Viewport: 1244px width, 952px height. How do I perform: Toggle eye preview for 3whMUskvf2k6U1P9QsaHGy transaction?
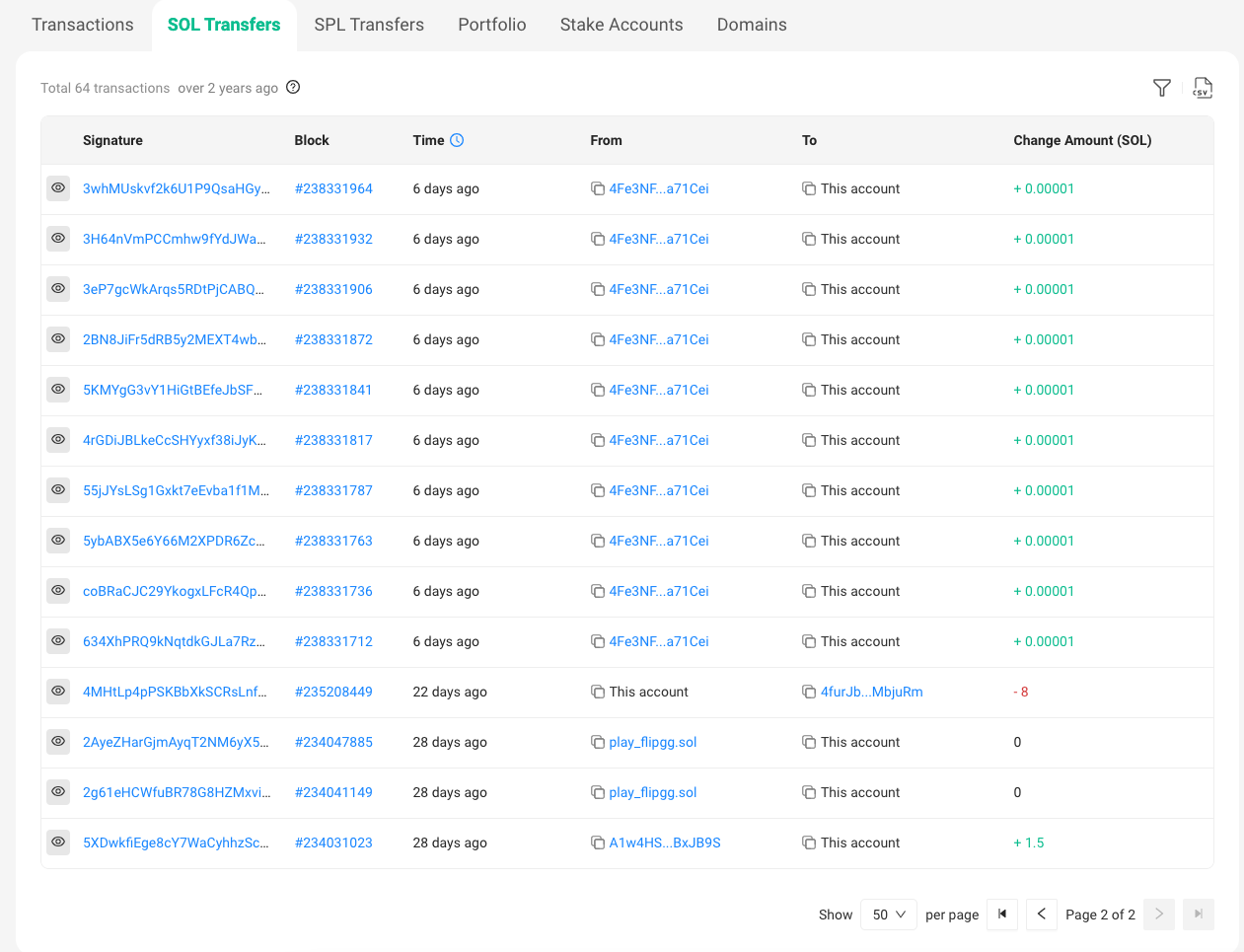click(58, 187)
